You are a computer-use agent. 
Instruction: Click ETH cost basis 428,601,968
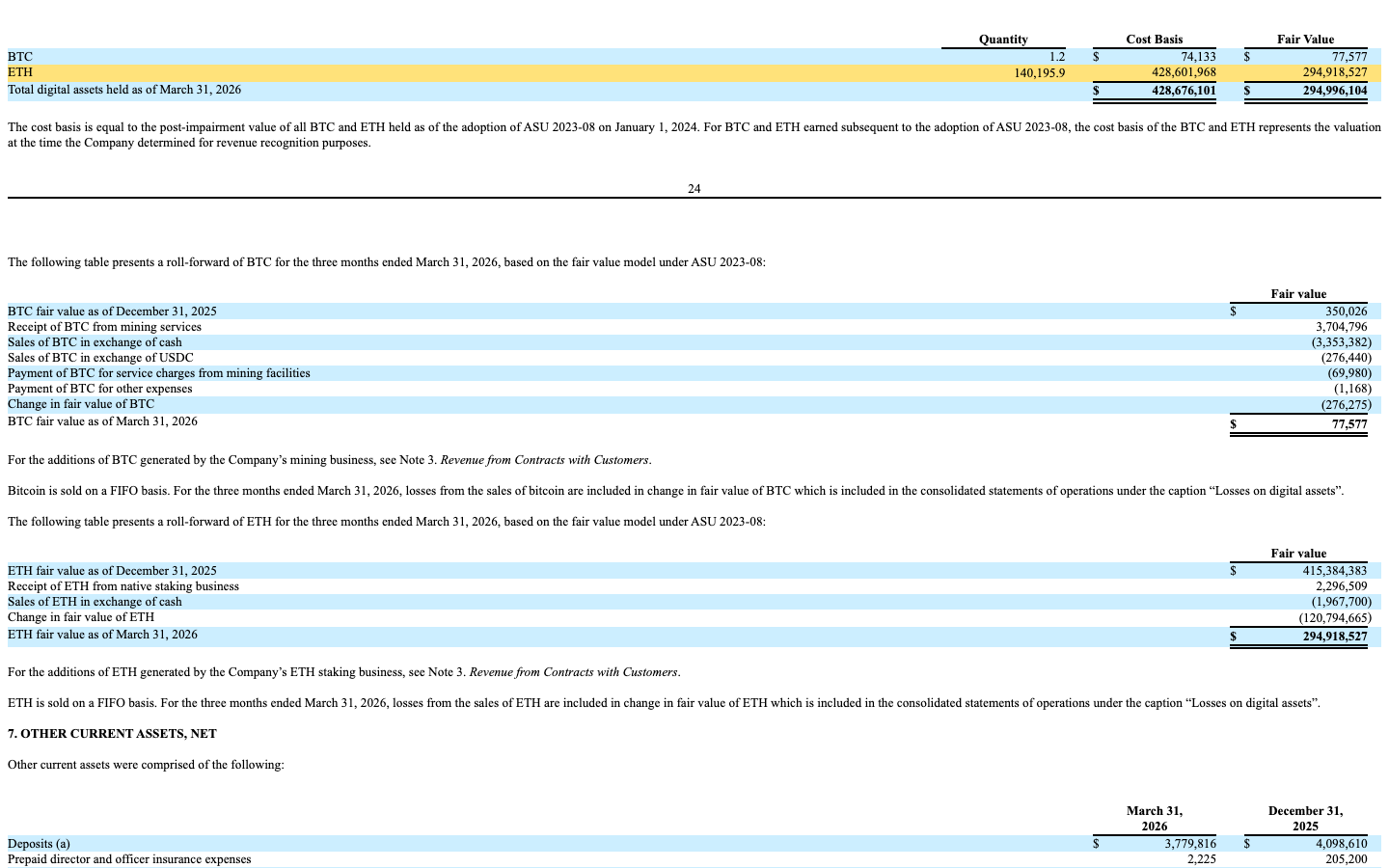point(1185,72)
